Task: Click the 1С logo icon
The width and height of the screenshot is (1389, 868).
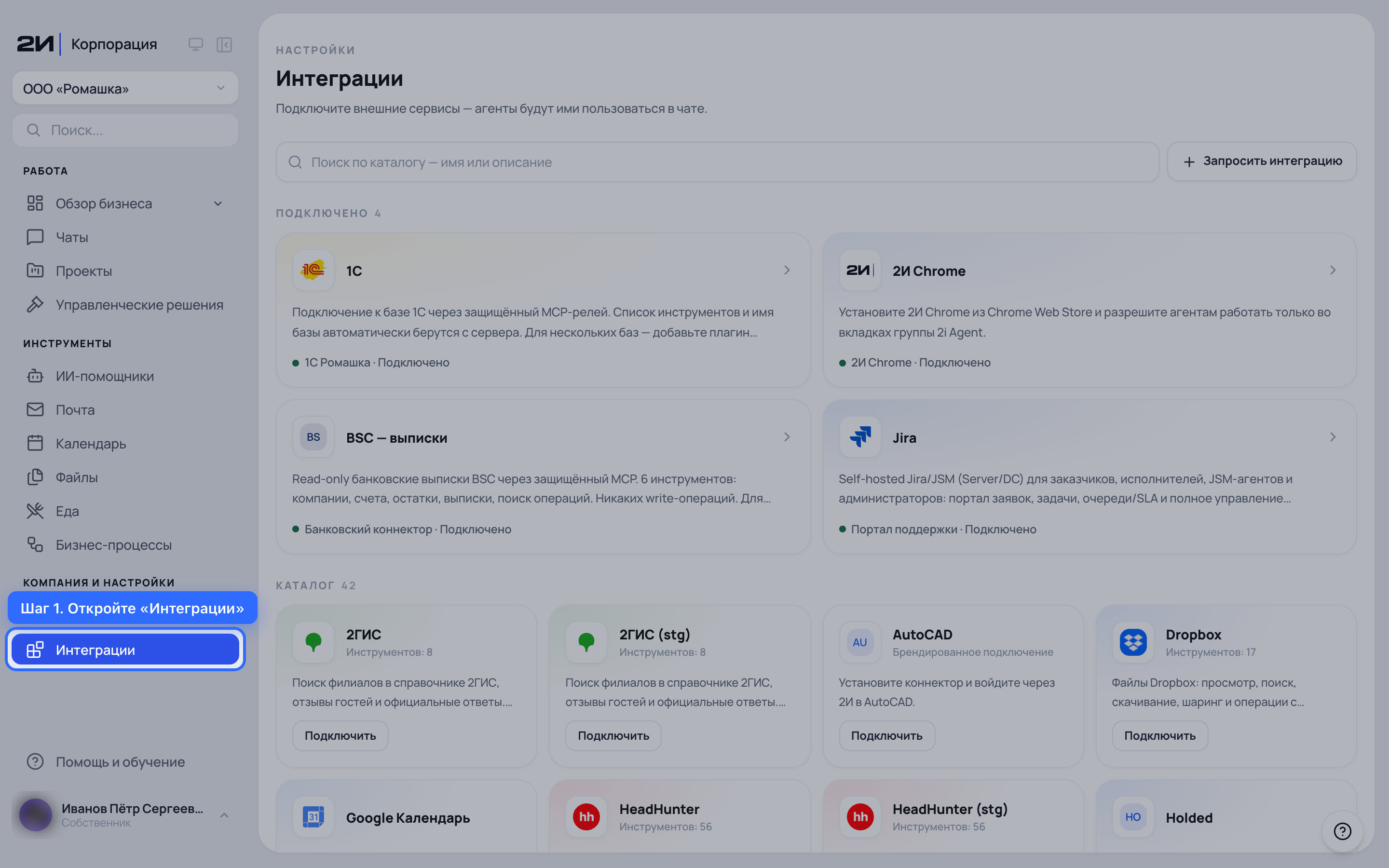Action: coord(313,270)
